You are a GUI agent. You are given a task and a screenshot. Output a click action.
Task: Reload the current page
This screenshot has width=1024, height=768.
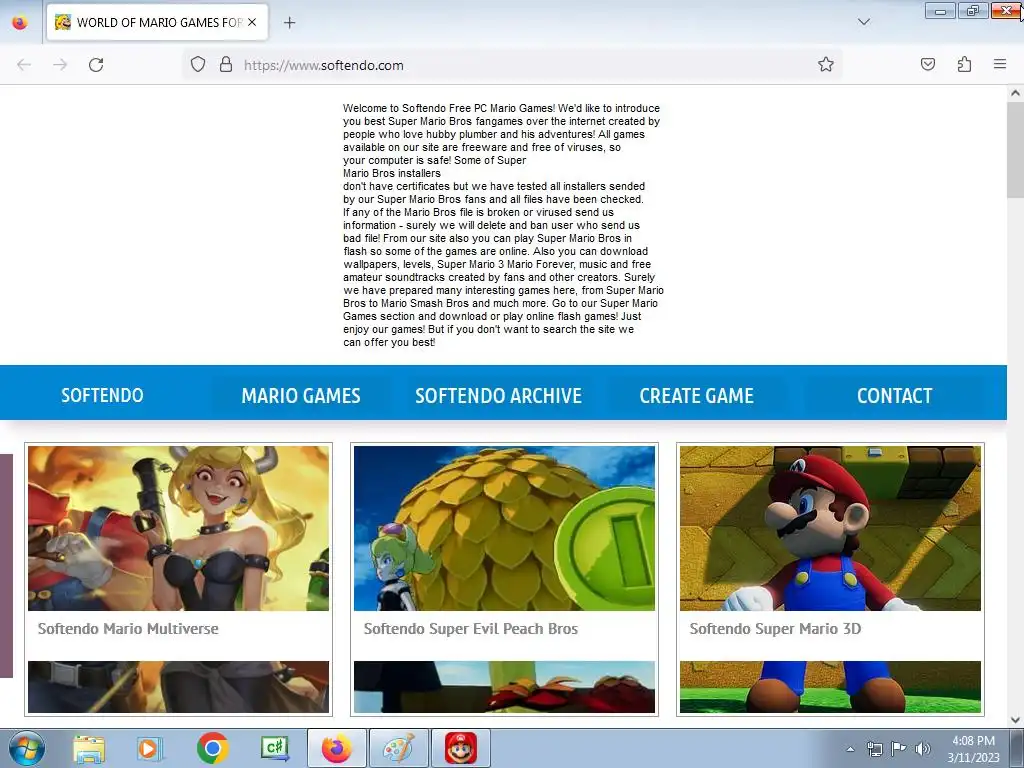tap(96, 65)
